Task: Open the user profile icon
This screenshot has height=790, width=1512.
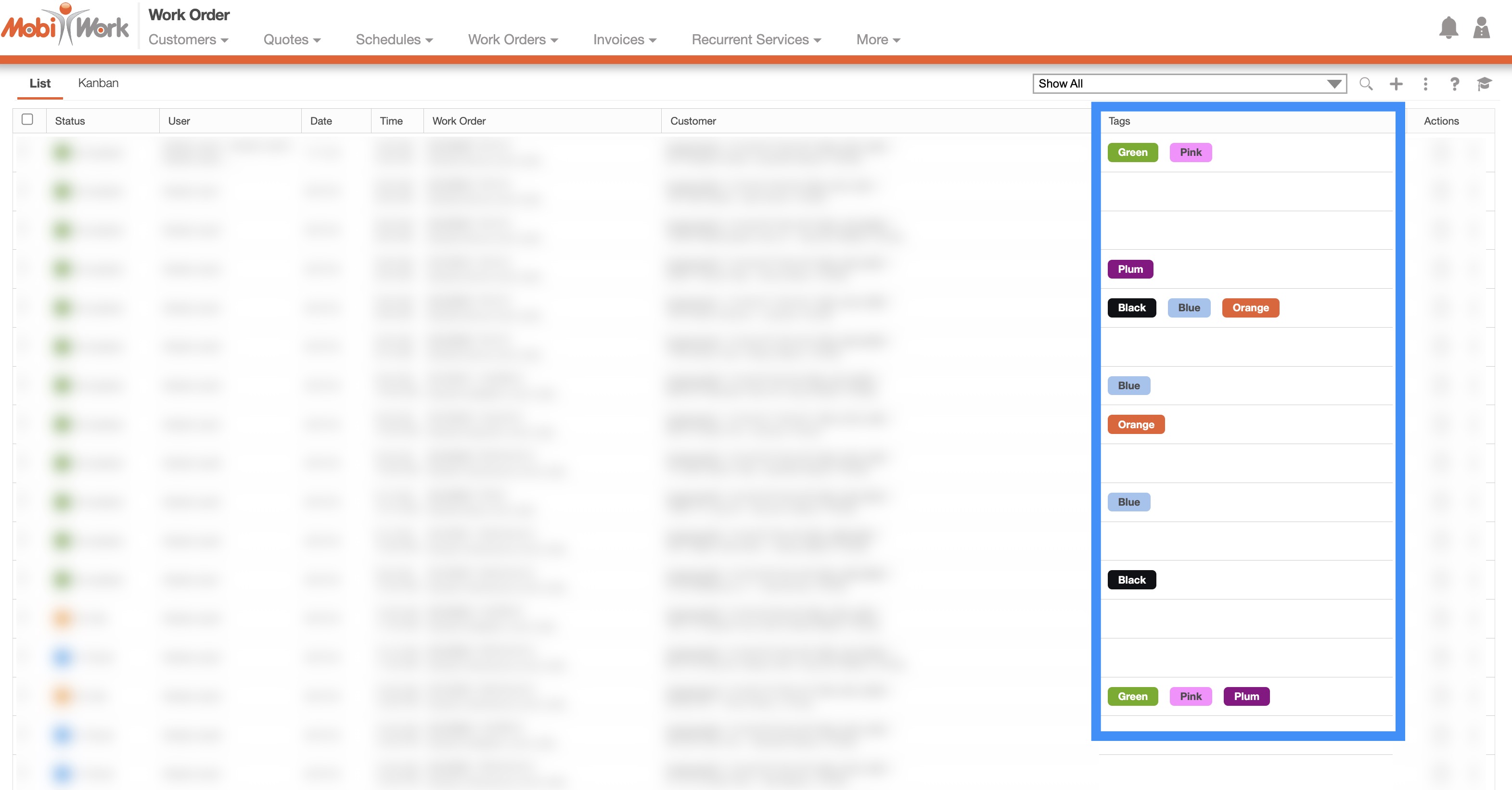Action: (1481, 27)
